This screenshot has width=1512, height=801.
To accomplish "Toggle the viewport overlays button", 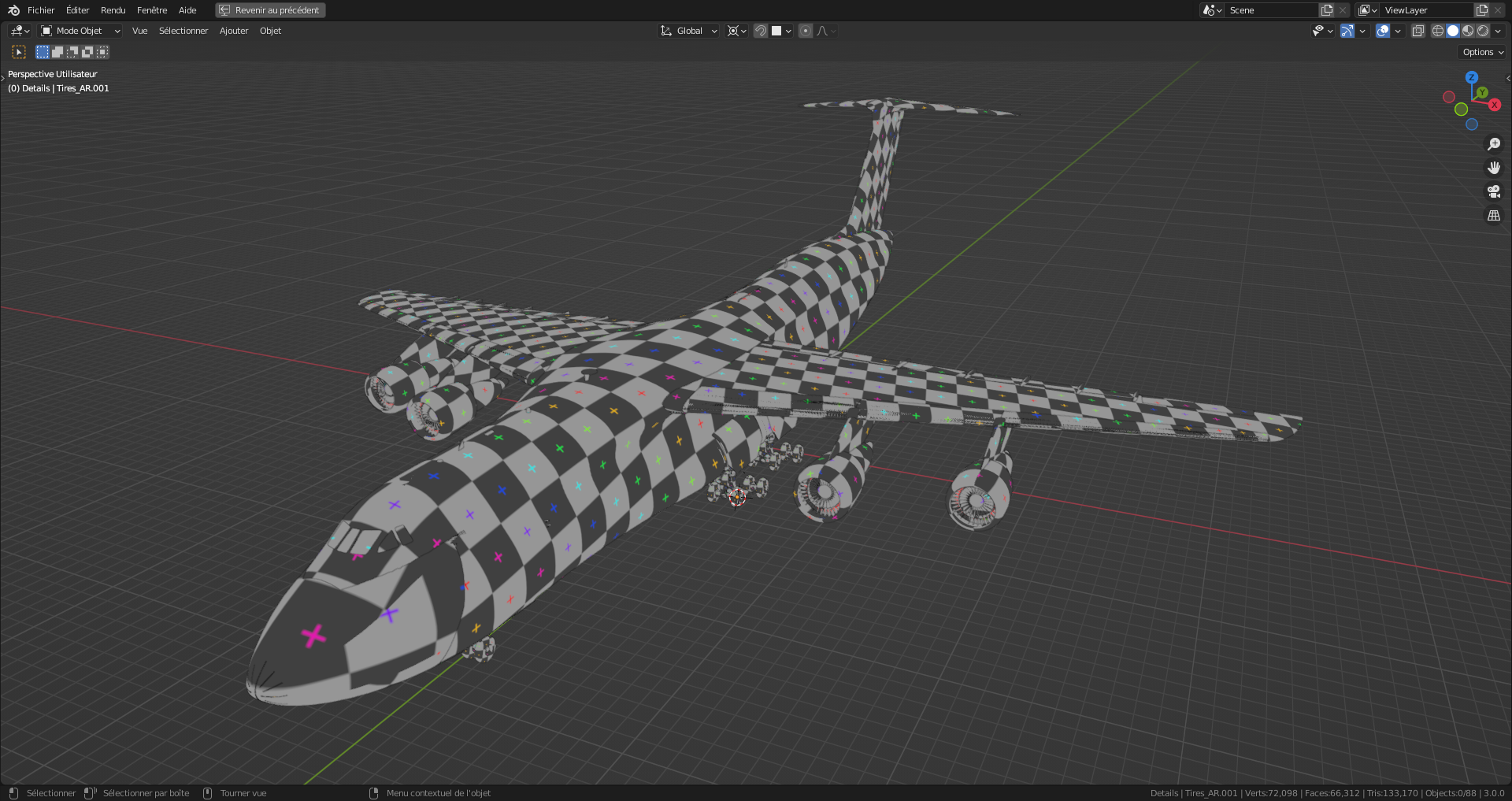I will 1383,31.
